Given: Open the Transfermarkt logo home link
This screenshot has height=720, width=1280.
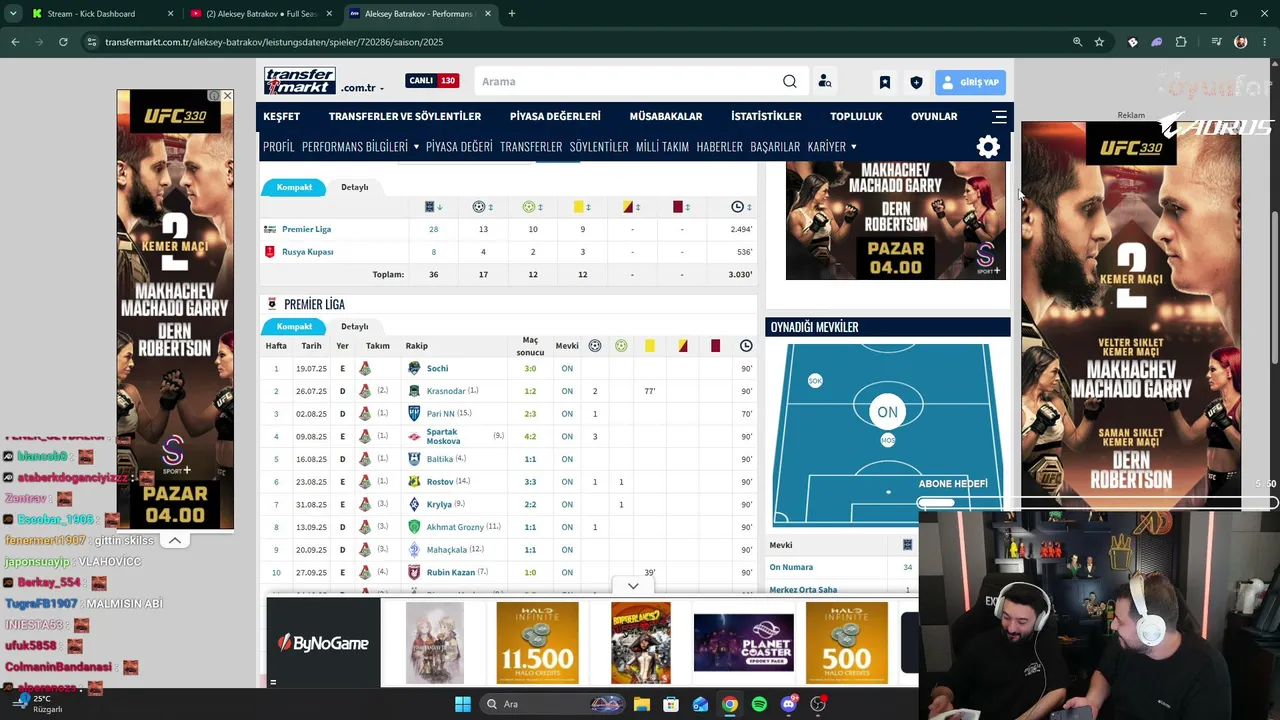Looking at the screenshot, I should (x=299, y=81).
